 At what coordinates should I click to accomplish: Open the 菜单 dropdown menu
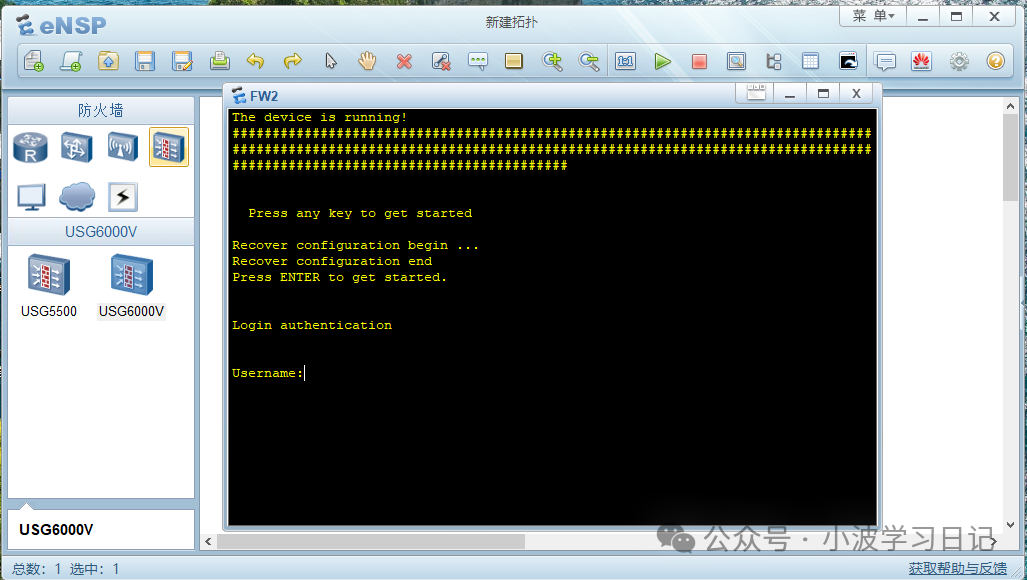(x=873, y=16)
